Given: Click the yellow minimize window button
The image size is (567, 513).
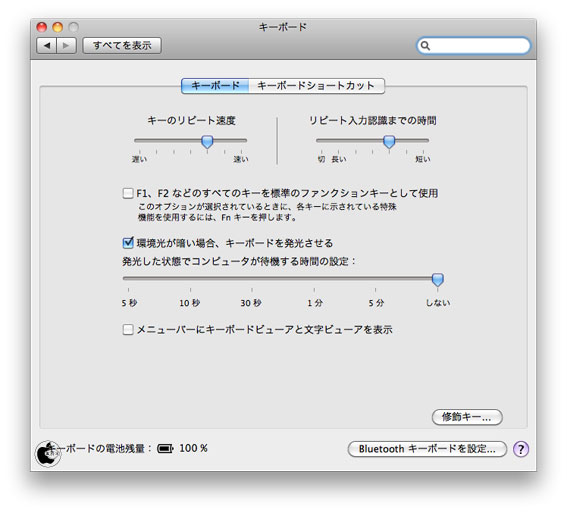Looking at the screenshot, I should click(58, 27).
